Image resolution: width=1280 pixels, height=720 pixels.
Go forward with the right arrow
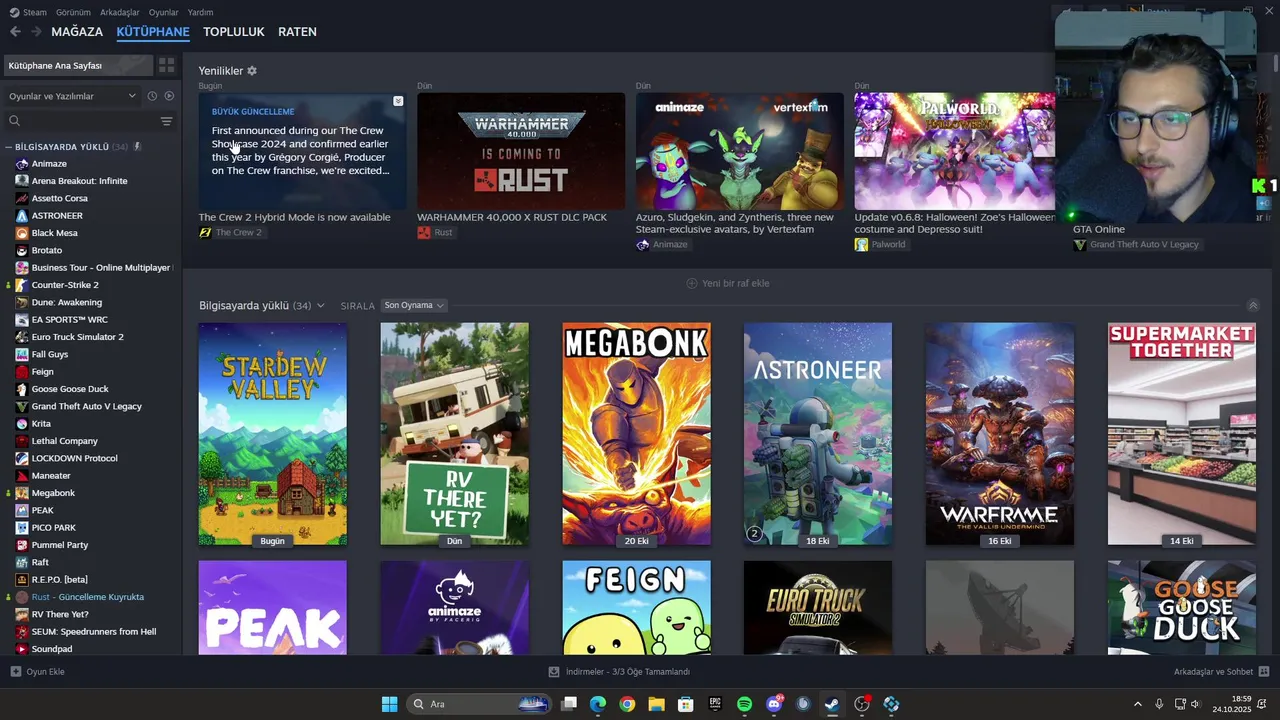[x=36, y=32]
